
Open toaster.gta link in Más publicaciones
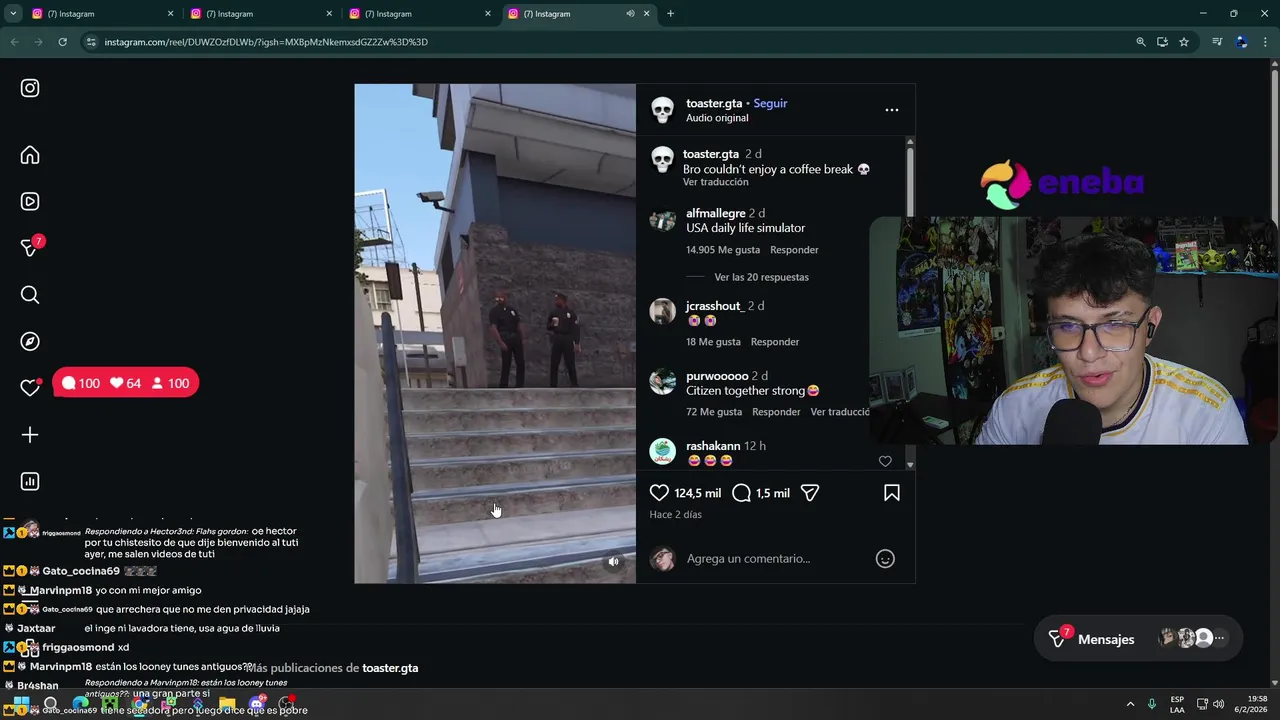[x=390, y=668]
